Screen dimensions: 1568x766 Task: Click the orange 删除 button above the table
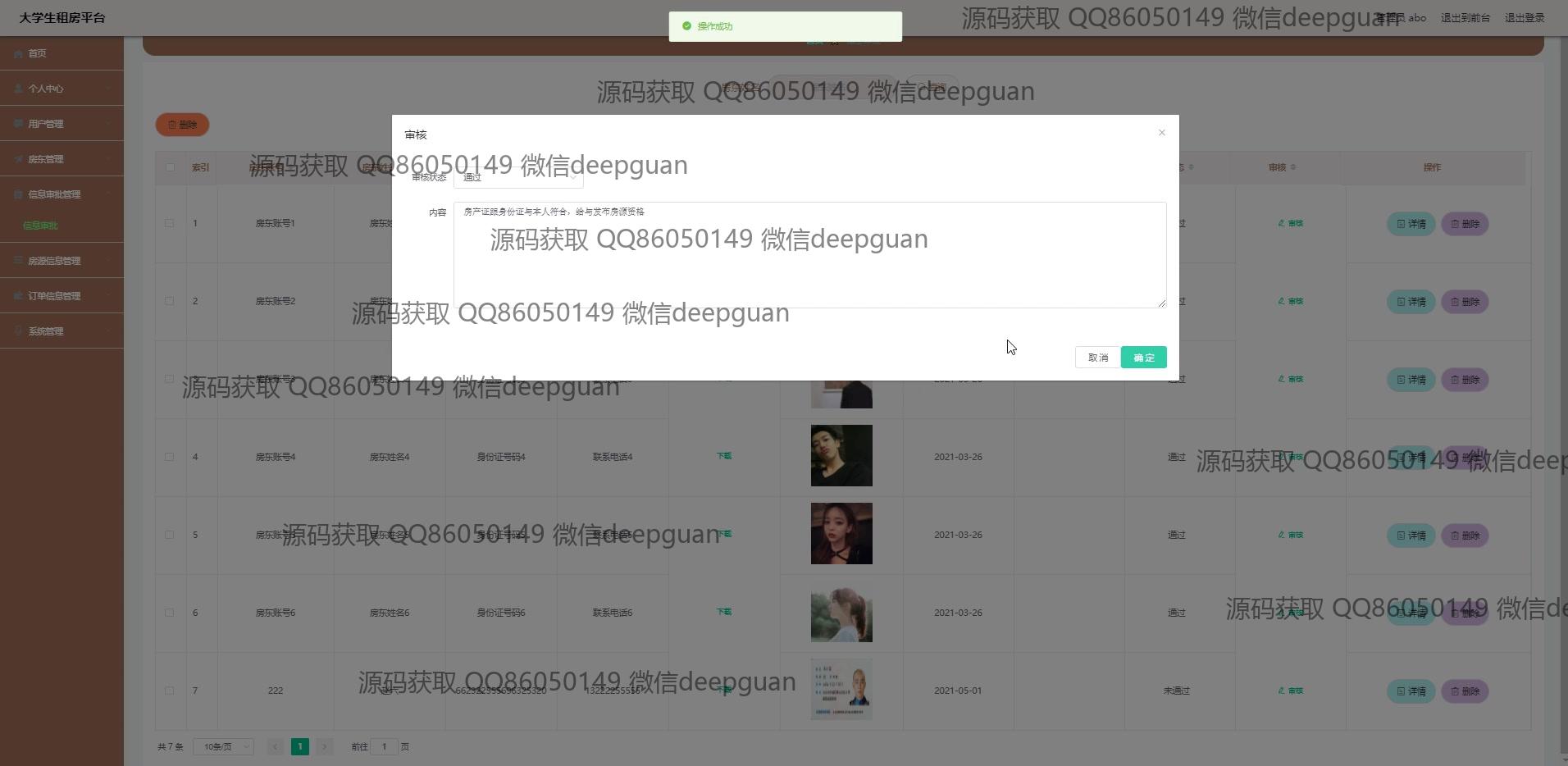(x=182, y=125)
